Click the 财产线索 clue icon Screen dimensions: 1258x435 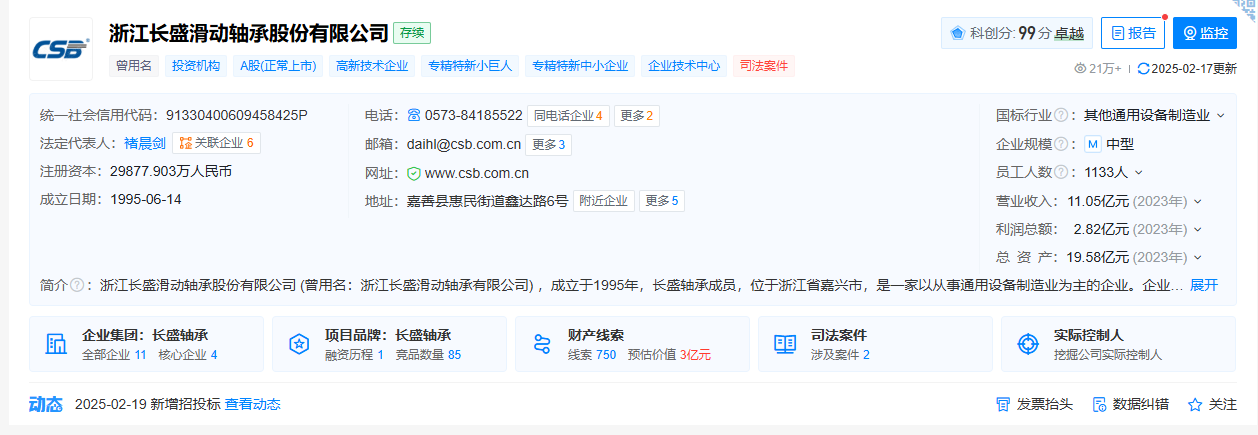click(542, 344)
